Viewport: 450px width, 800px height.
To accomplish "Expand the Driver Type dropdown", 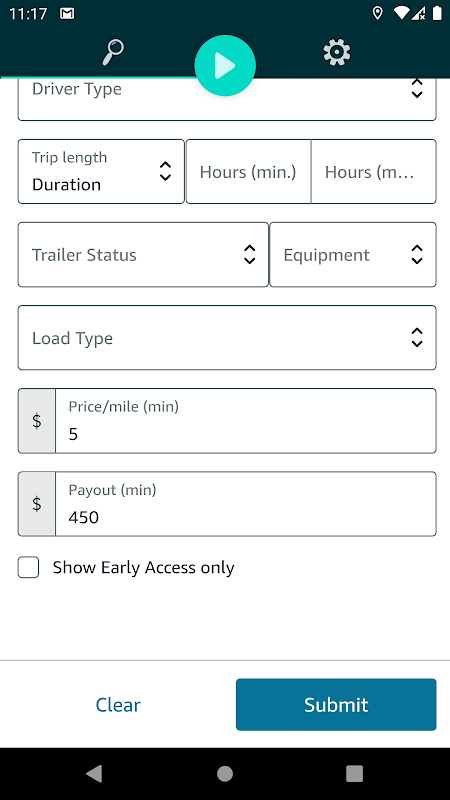I will pos(227,98).
